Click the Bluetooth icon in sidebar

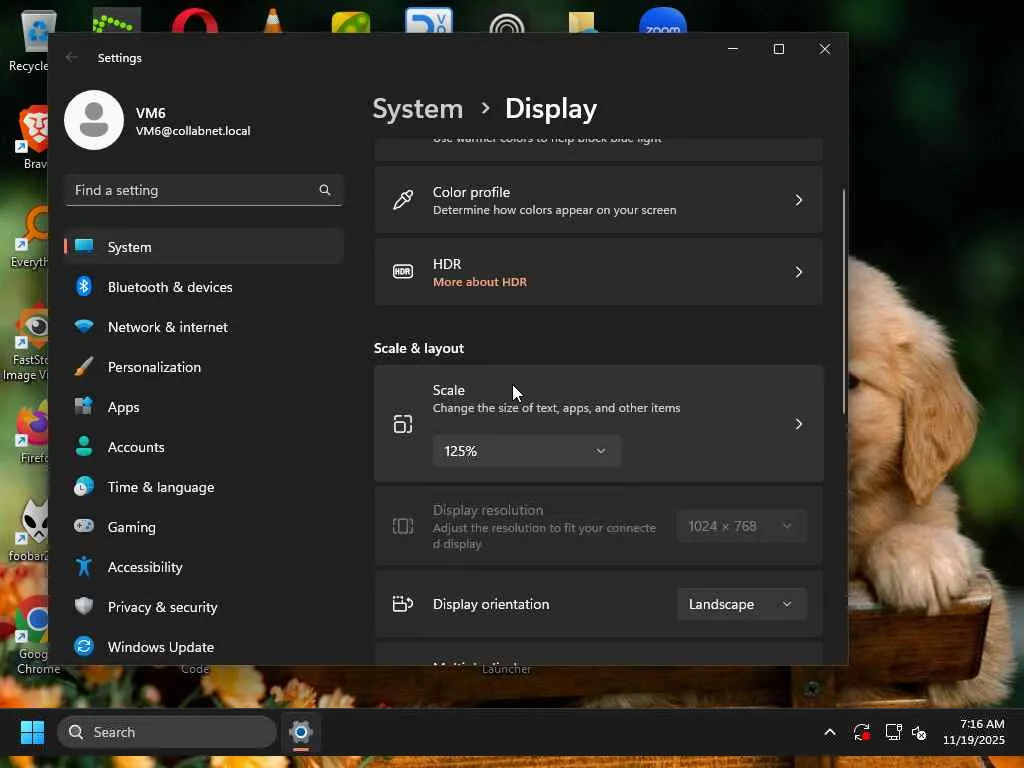(x=84, y=286)
